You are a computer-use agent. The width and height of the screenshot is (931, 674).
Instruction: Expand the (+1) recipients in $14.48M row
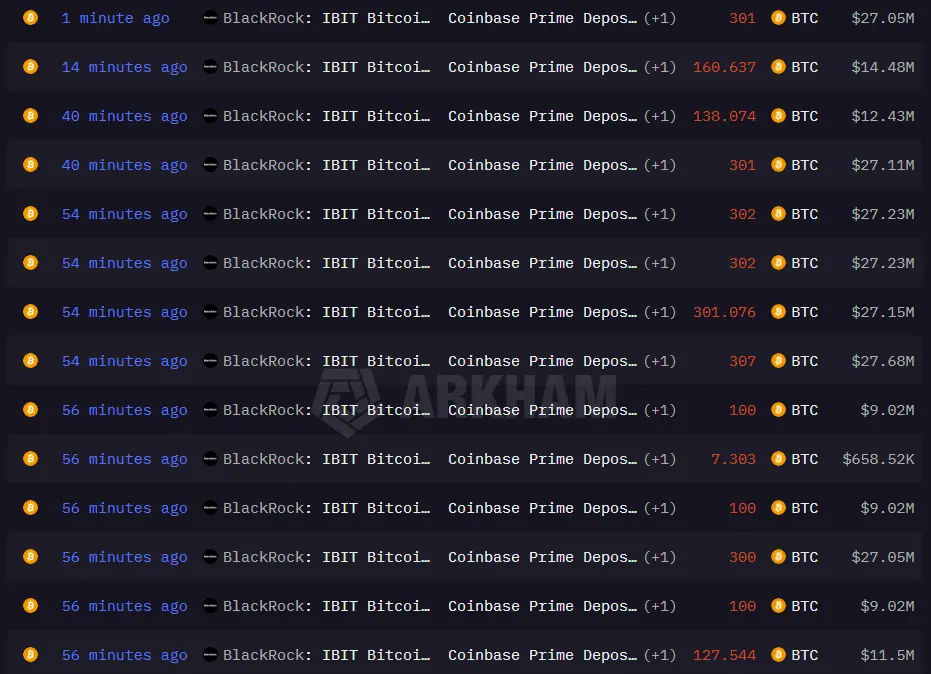(660, 67)
